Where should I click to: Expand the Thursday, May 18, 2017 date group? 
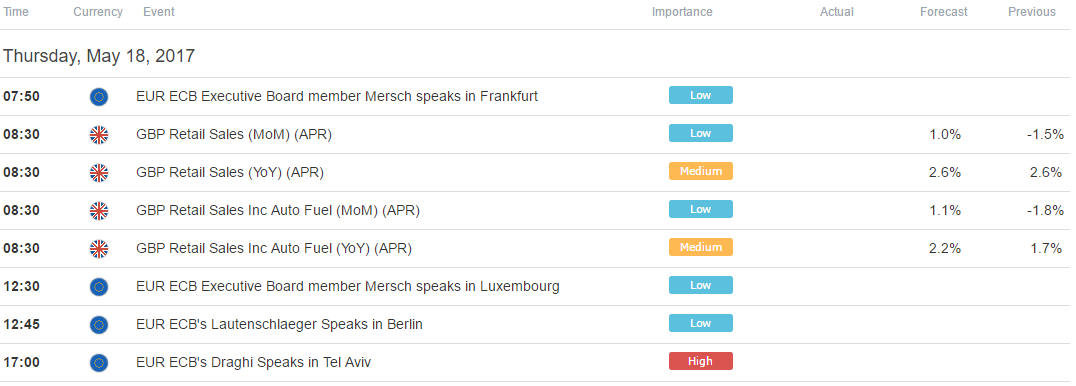click(x=99, y=56)
